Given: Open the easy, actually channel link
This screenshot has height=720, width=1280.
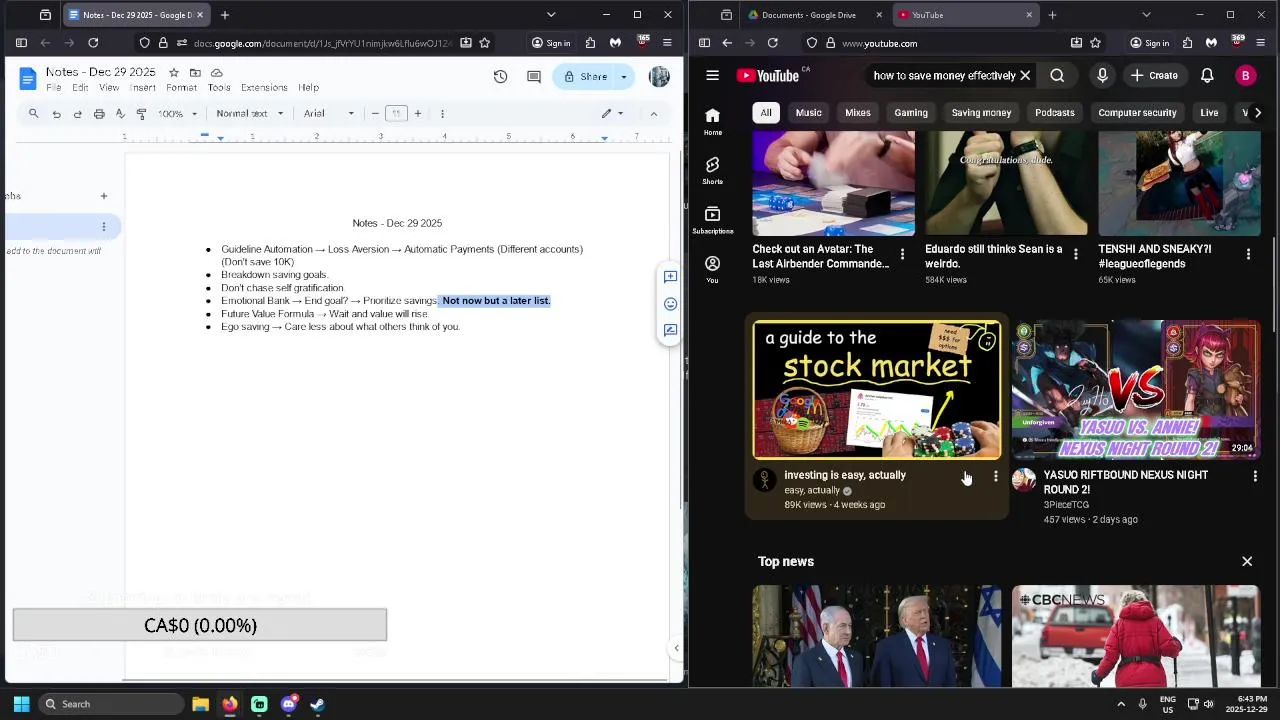Looking at the screenshot, I should point(812,491).
